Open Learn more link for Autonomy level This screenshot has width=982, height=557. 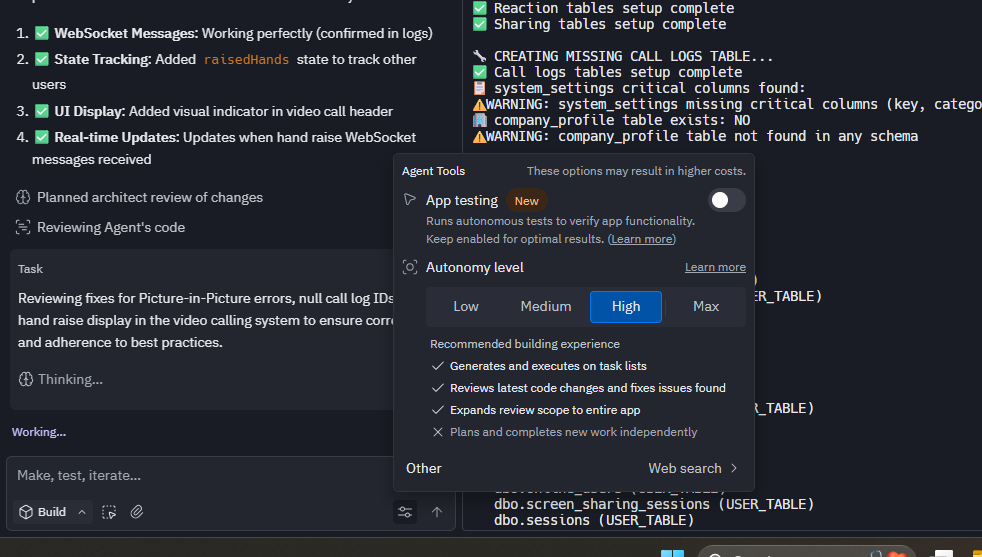point(715,267)
